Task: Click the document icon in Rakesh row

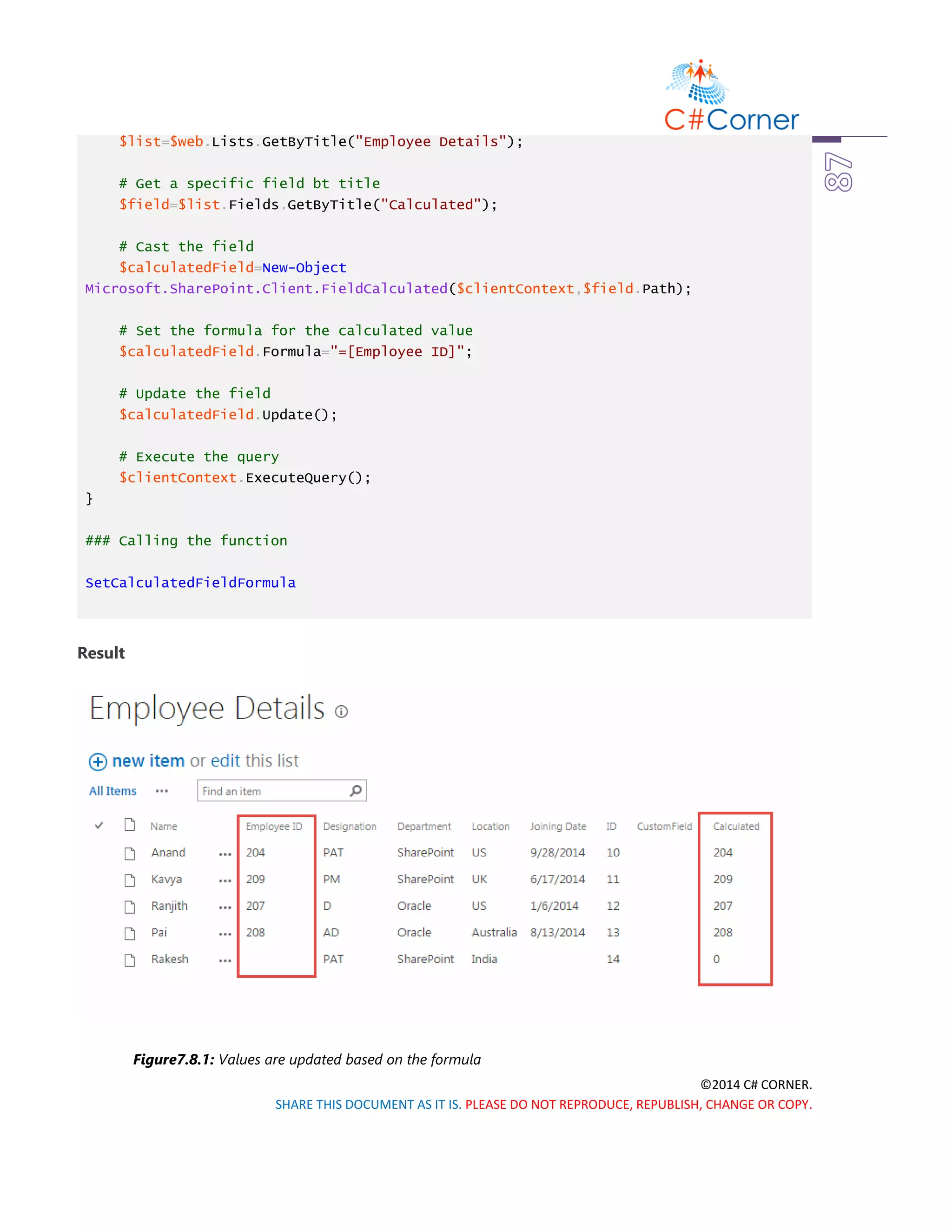Action: click(130, 960)
